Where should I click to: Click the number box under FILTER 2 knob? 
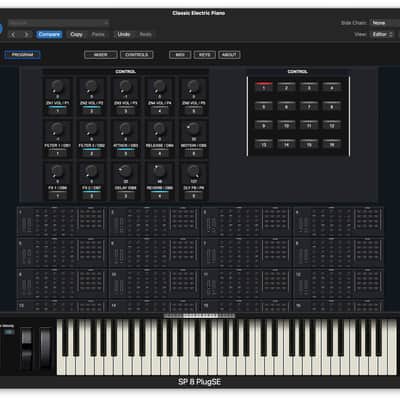point(91,154)
